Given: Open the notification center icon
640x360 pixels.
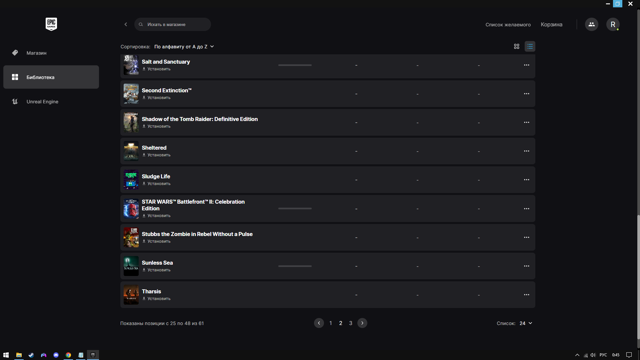Looking at the screenshot, I should 629,355.
